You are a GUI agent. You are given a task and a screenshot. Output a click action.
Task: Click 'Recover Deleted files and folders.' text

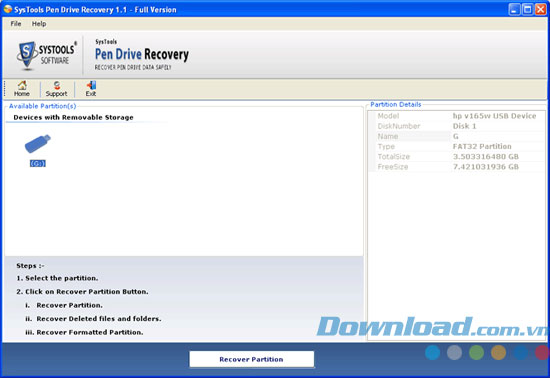99,319
